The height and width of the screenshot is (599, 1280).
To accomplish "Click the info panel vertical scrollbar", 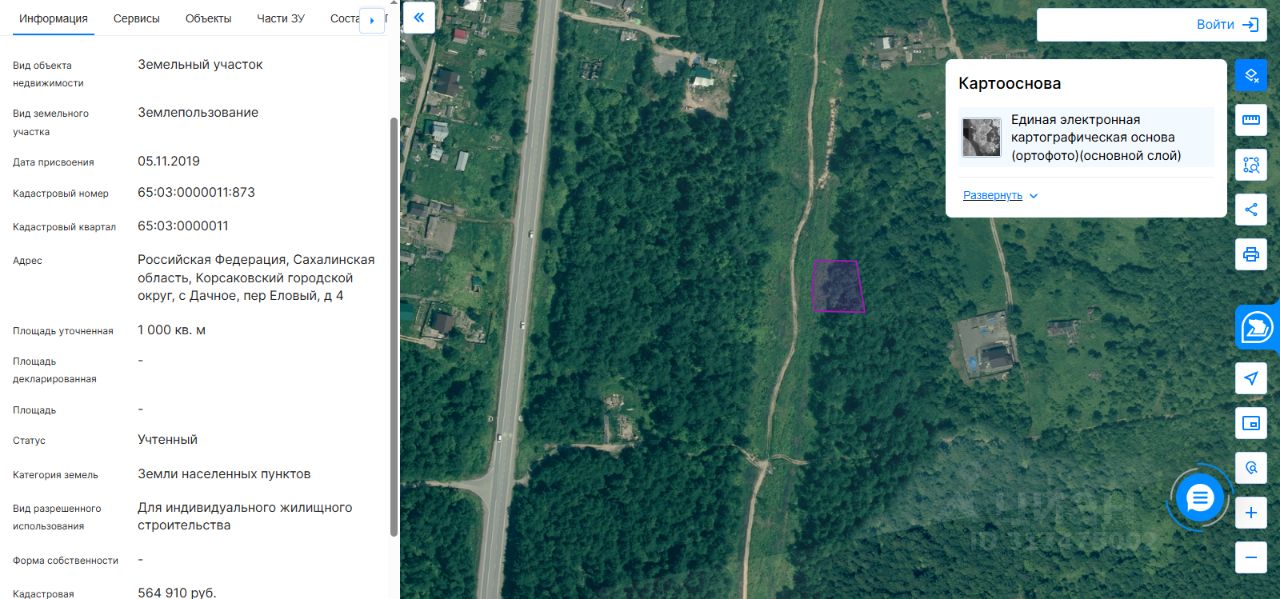I will click(393, 325).
